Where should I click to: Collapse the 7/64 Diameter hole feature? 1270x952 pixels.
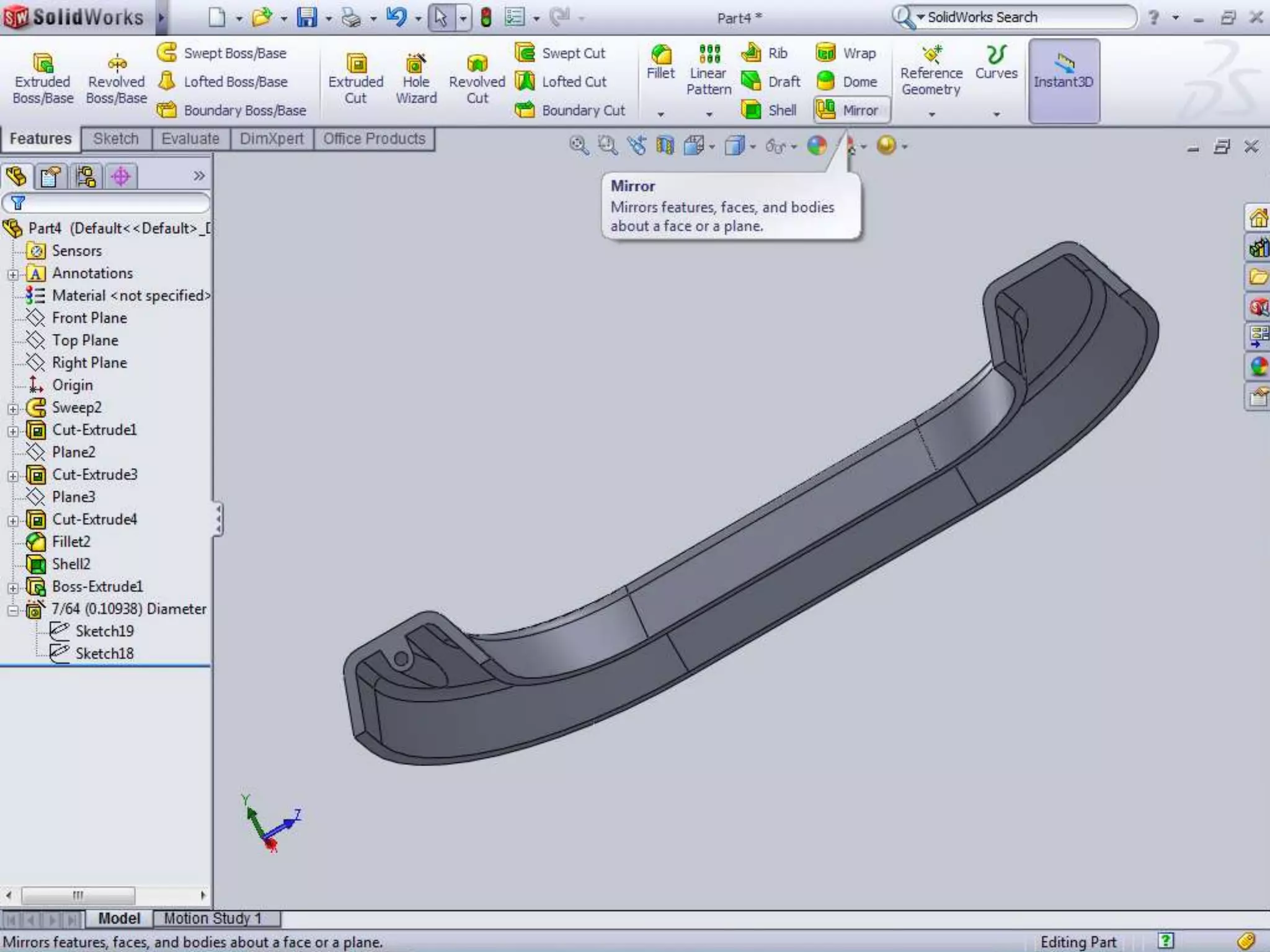click(x=13, y=610)
